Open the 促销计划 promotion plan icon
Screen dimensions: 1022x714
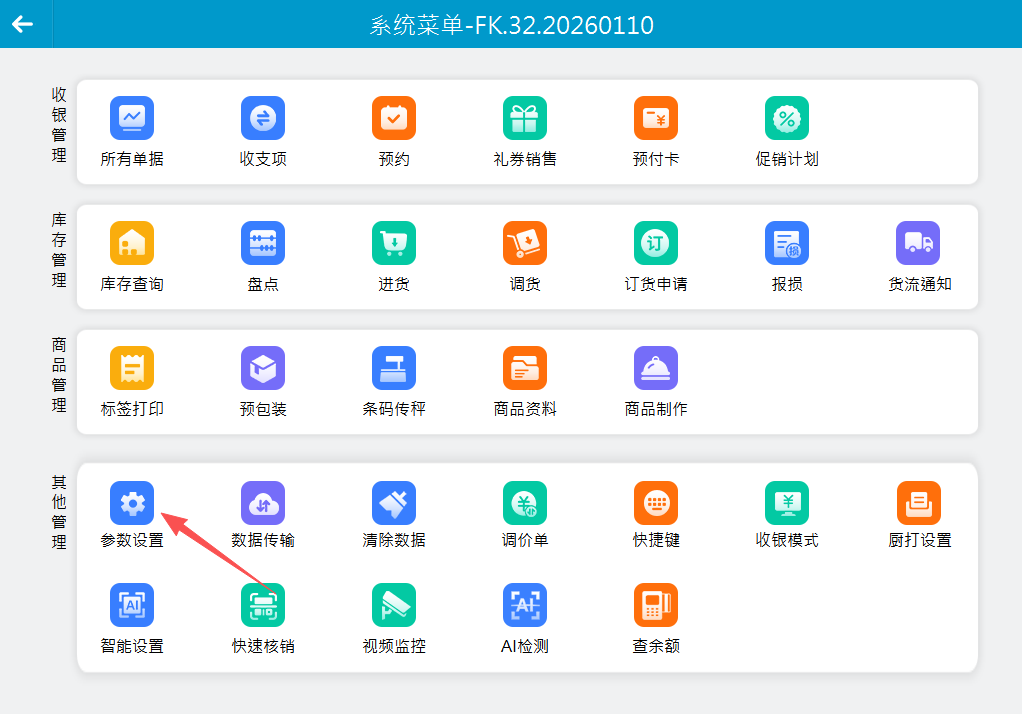(787, 118)
